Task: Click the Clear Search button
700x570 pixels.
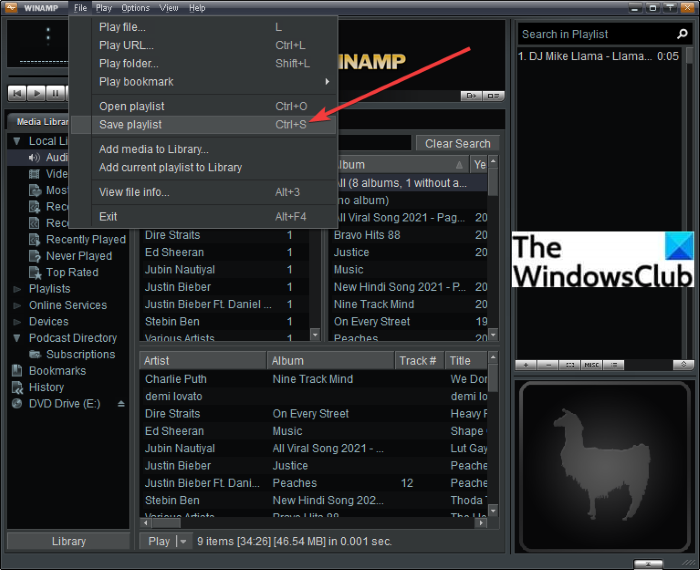Action: (x=458, y=144)
